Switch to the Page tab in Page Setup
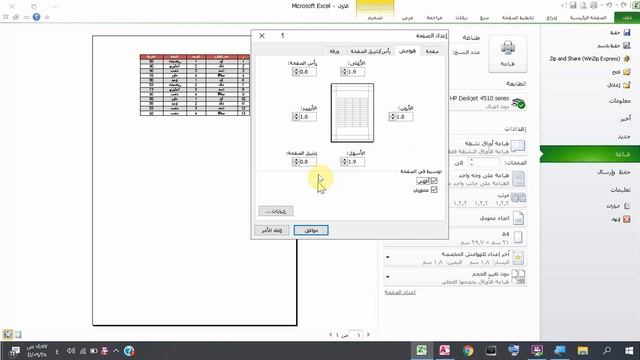640x360 pixels. 432,51
